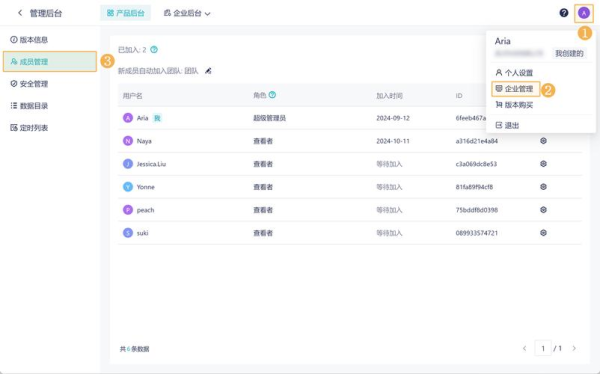Click ID c3a069dc8e53
Viewport: 600px width, 374px height.
click(x=476, y=164)
